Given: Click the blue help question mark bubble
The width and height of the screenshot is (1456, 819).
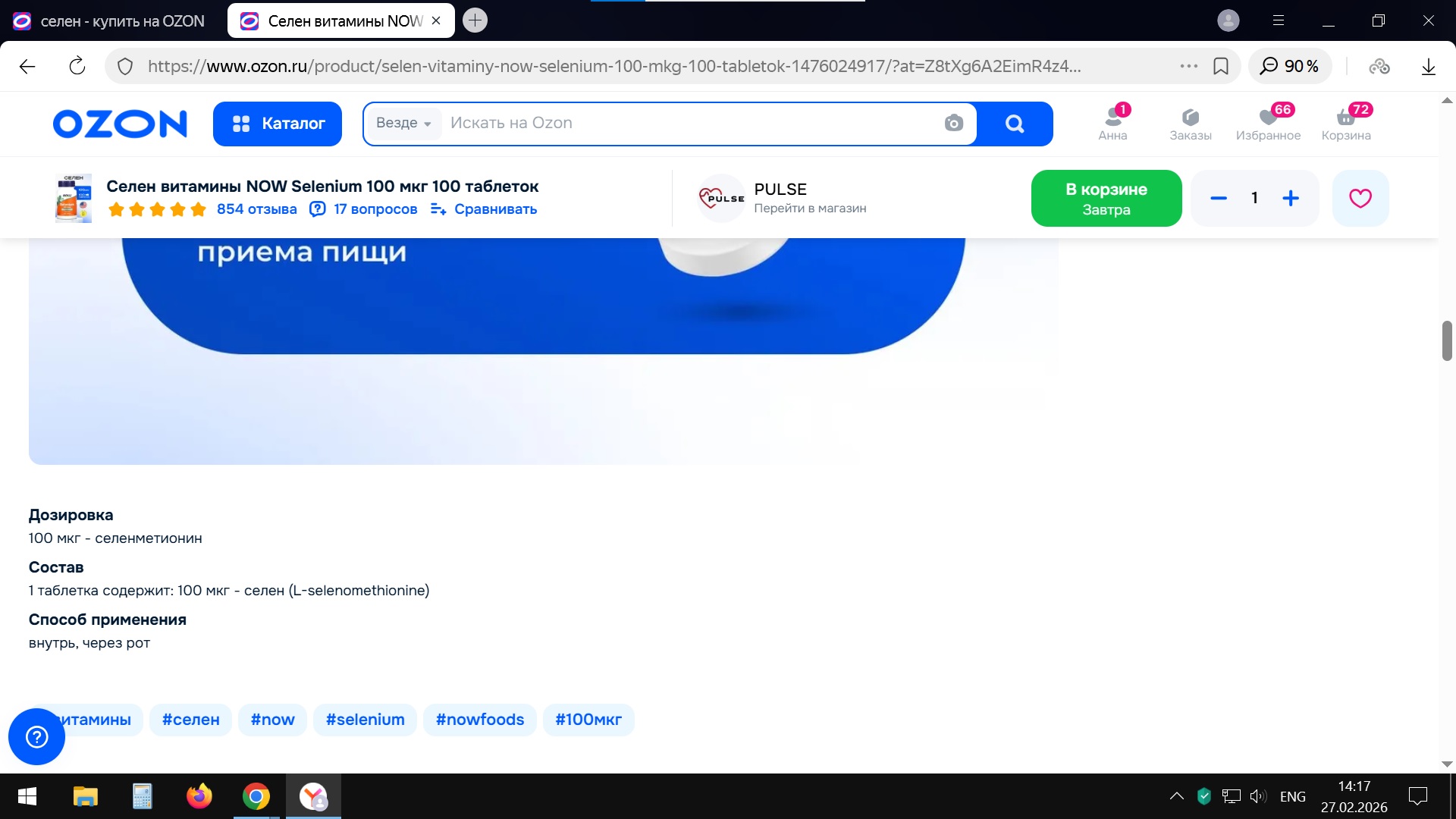Looking at the screenshot, I should (36, 736).
